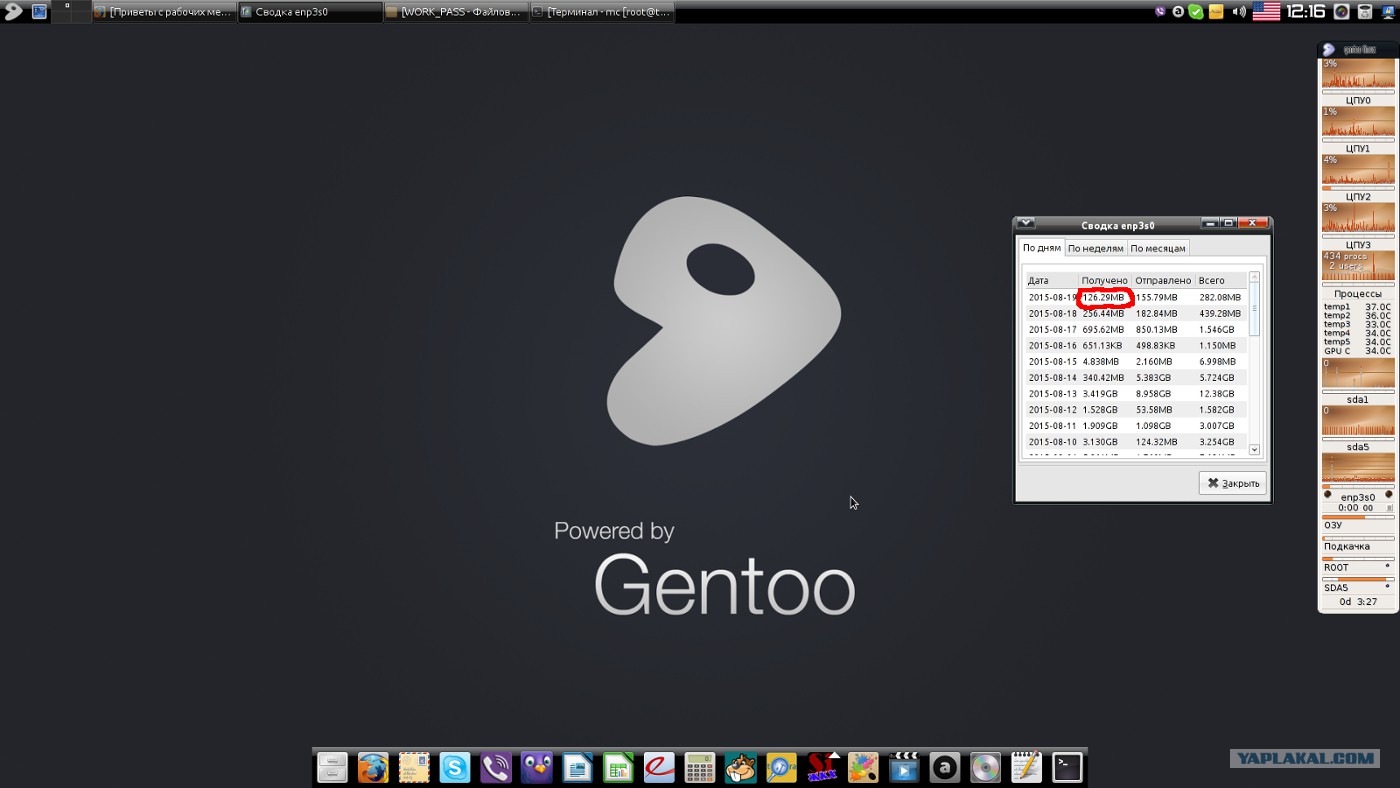Image resolution: width=1400 pixels, height=788 pixels.
Task: Click the SDA5 filesystem label in the monitor
Action: click(1336, 587)
